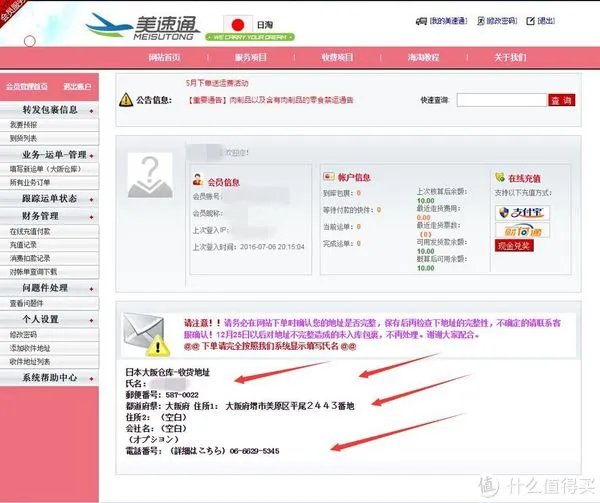Expand the 财务管理 section
This screenshot has width=600, height=503.
[49, 217]
